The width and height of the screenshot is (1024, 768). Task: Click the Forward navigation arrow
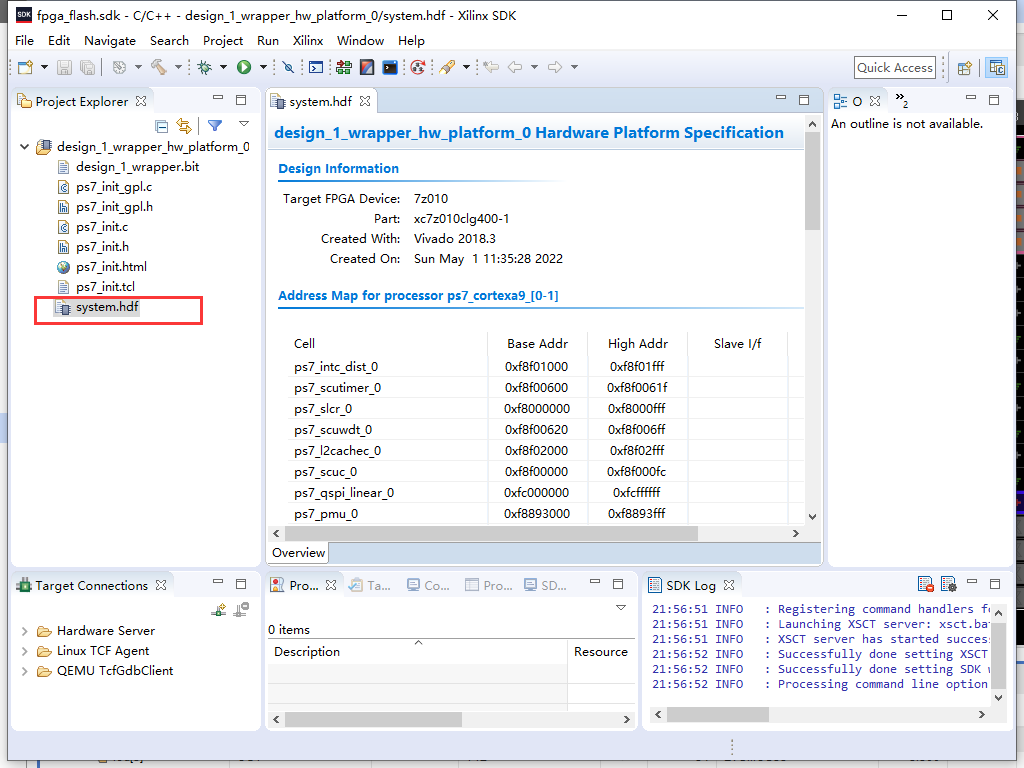click(x=555, y=67)
